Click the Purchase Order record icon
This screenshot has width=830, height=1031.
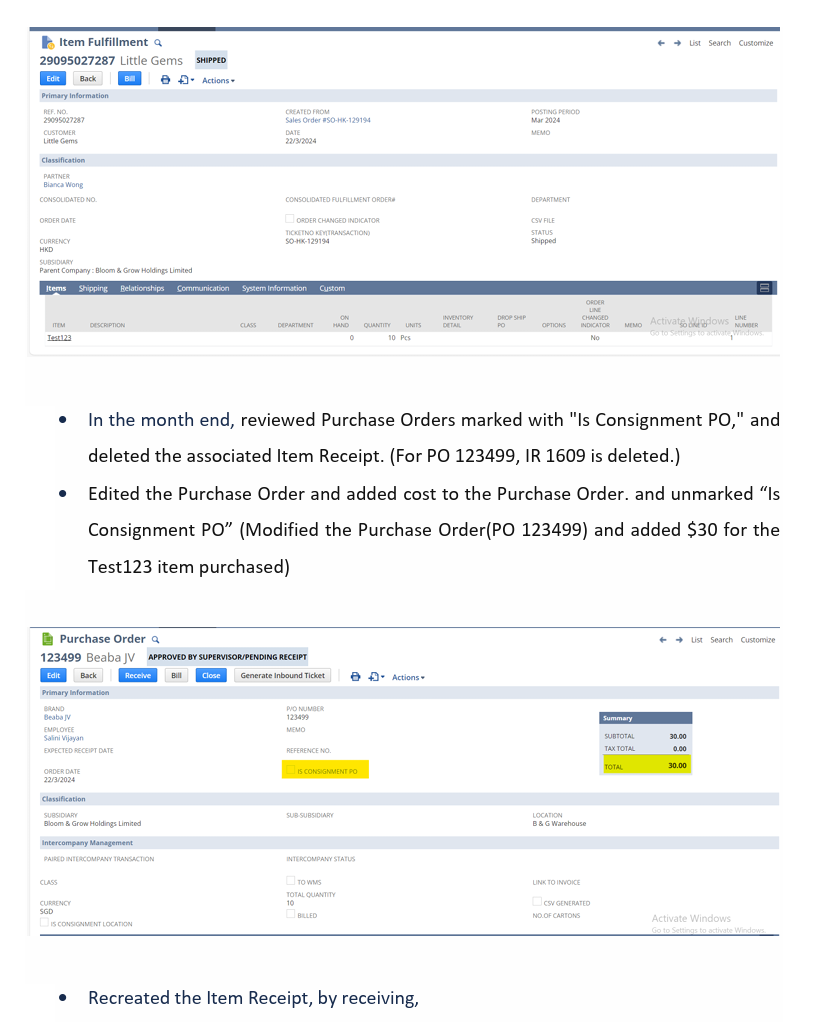click(x=47, y=639)
